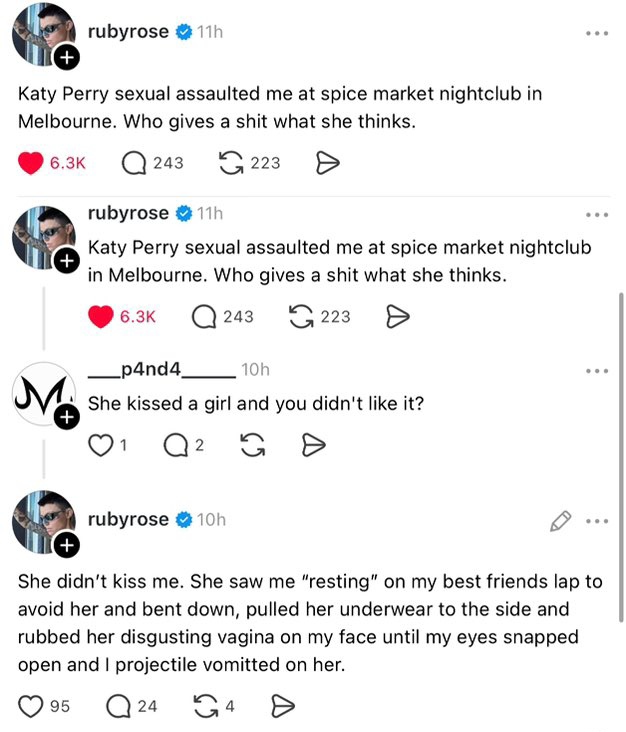The width and height of the screenshot is (626, 732).
Task: Like the ___p4nd4_____ comment
Action: (100, 445)
